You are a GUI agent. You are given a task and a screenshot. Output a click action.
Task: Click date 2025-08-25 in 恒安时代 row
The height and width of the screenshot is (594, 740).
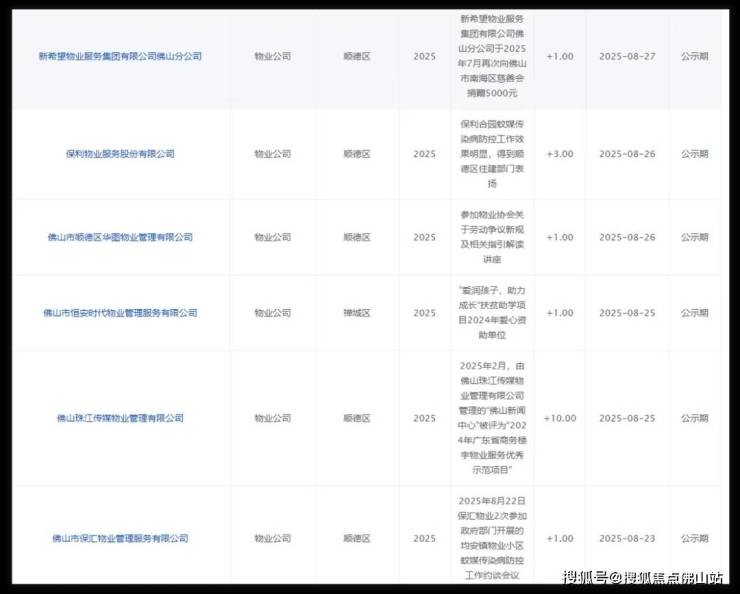pos(627,313)
